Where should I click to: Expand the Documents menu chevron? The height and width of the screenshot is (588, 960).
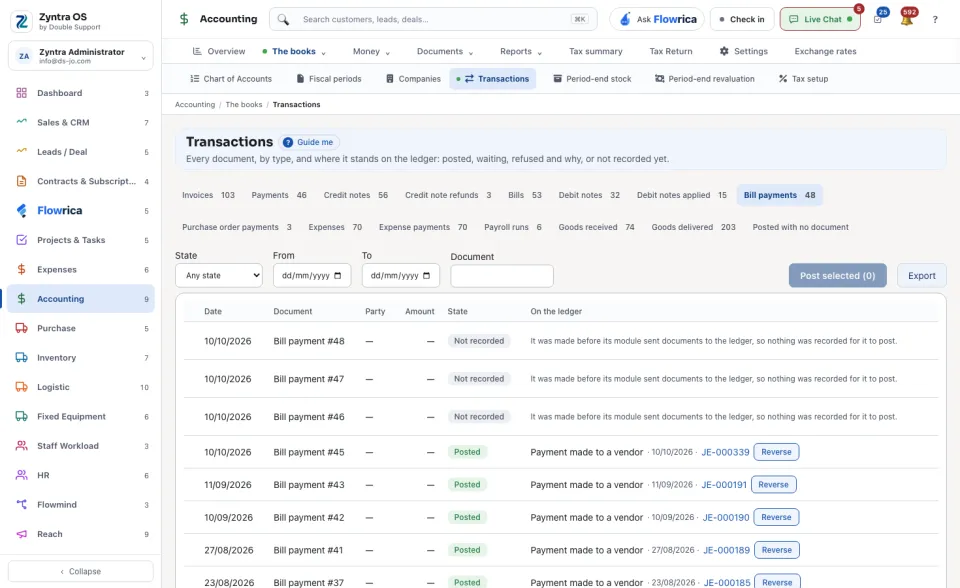(x=471, y=53)
